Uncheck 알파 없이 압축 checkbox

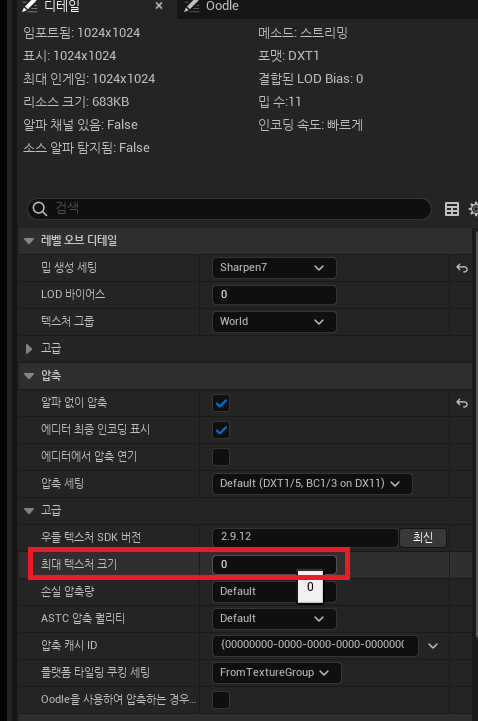tap(221, 403)
